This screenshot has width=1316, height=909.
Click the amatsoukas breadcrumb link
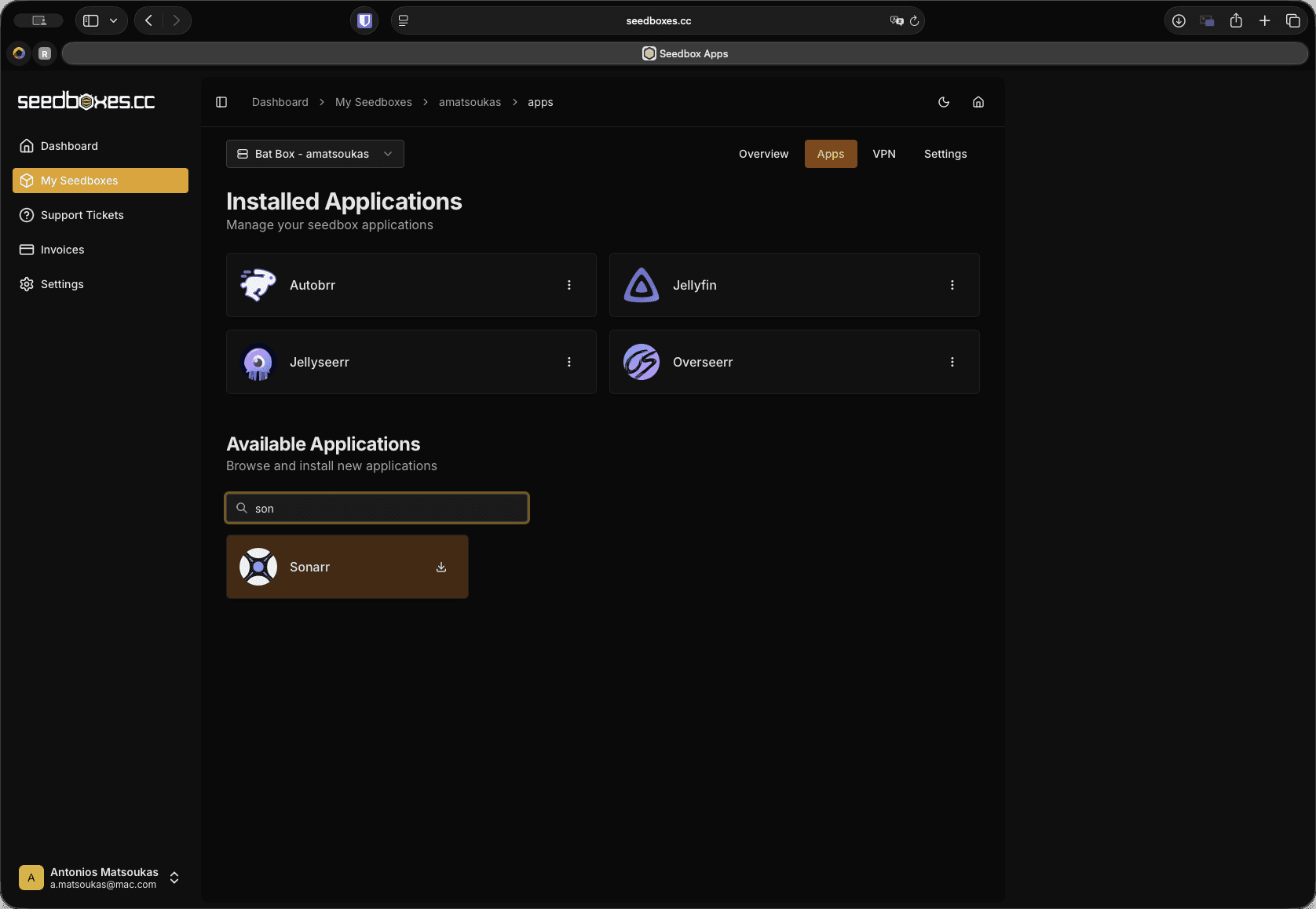click(470, 102)
